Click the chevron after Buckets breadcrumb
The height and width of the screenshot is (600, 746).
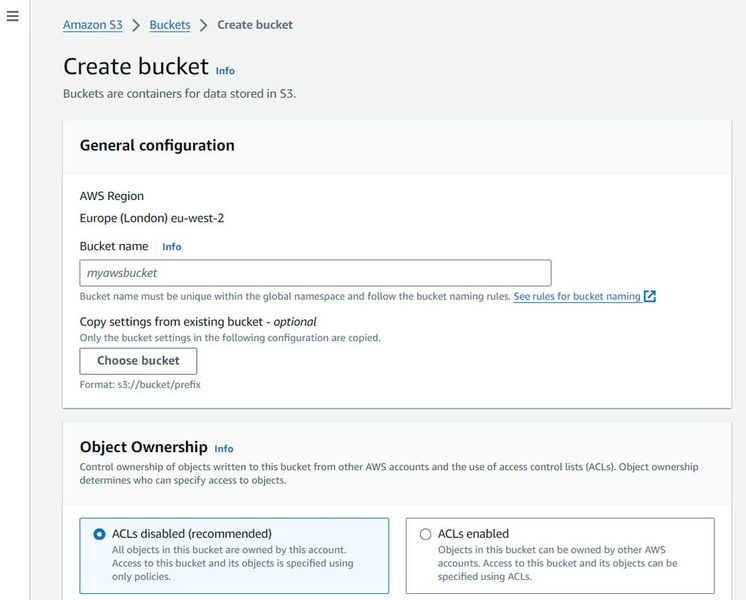pyautogui.click(x=203, y=25)
